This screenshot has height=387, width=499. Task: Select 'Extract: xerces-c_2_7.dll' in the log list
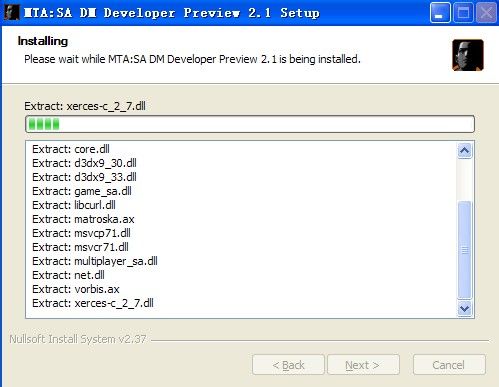(93, 303)
